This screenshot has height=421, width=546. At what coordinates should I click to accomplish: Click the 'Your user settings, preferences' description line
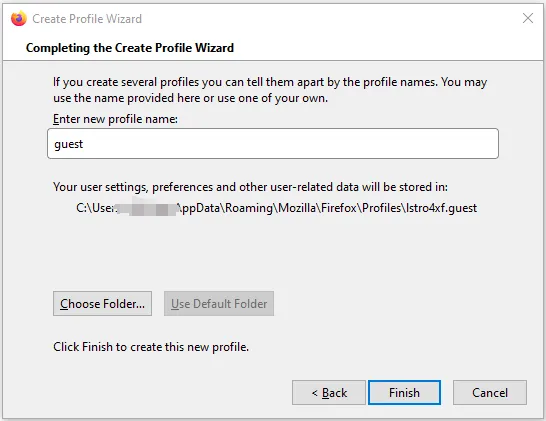[x=250, y=187]
